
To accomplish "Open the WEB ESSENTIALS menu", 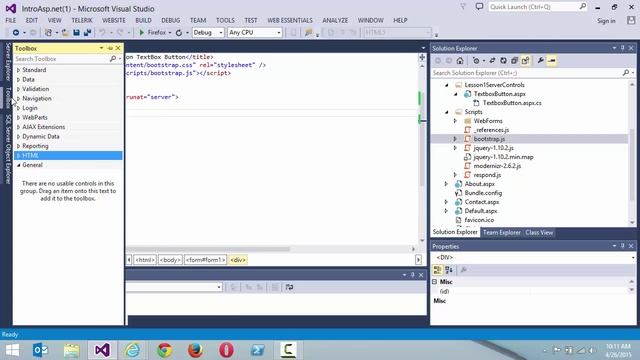I will pyautogui.click(x=290, y=20).
